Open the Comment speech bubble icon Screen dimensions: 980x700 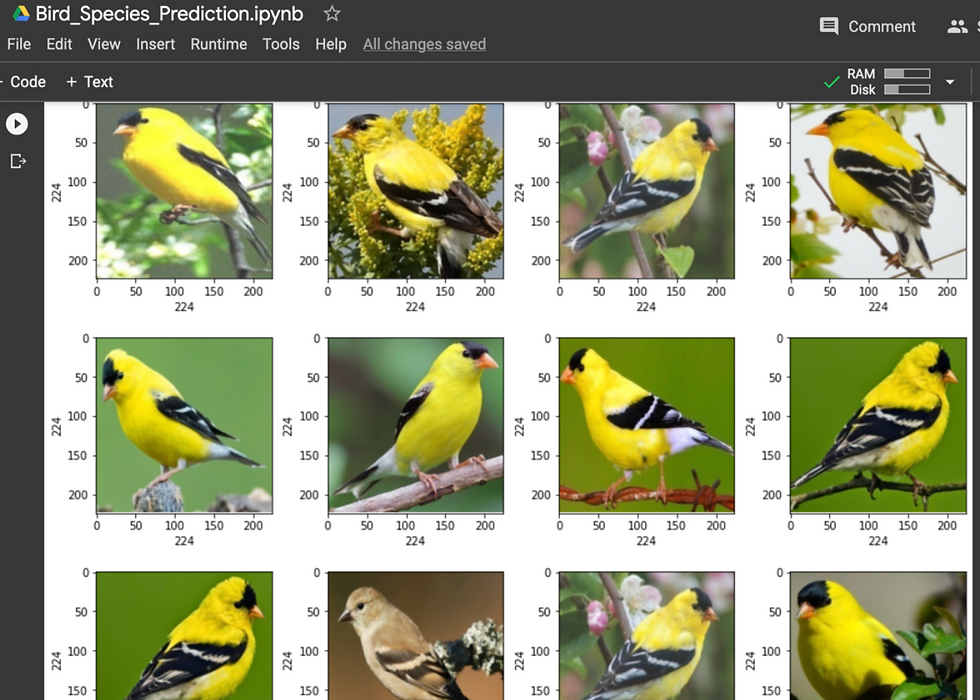(829, 26)
